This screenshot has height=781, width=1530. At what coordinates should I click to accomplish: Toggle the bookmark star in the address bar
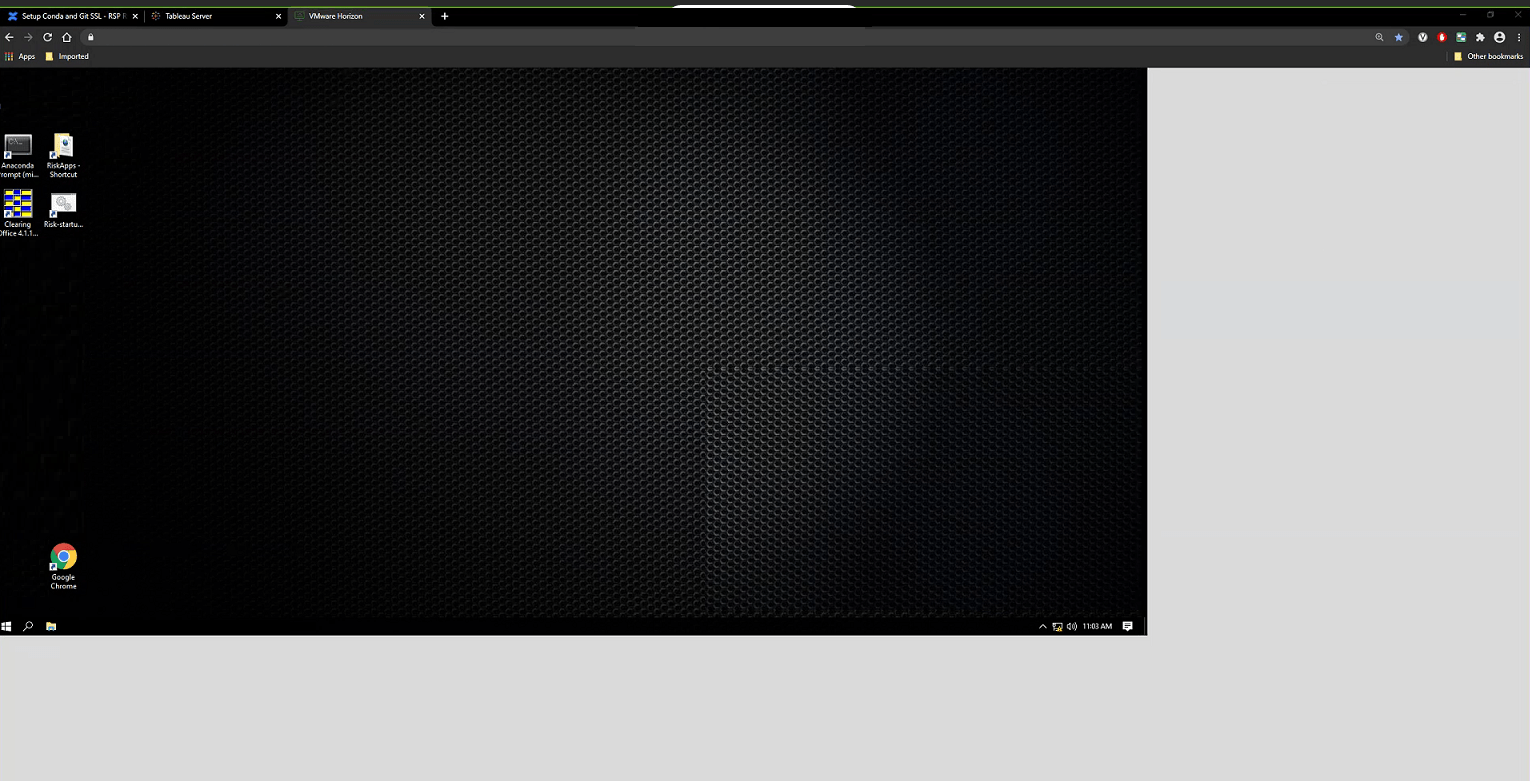1398,37
